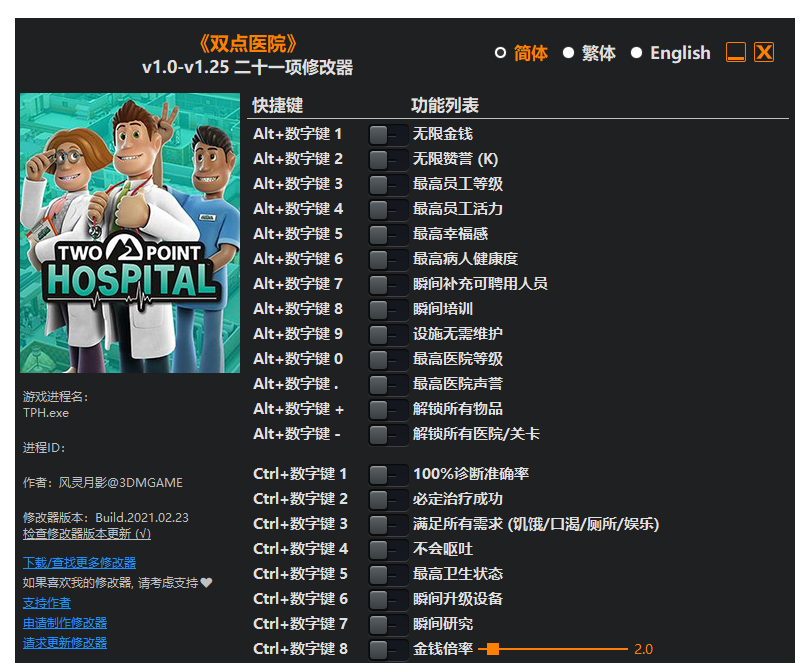This screenshot has width=811, height=663.
Task: Click the 进程ID label
Action: click(x=44, y=448)
